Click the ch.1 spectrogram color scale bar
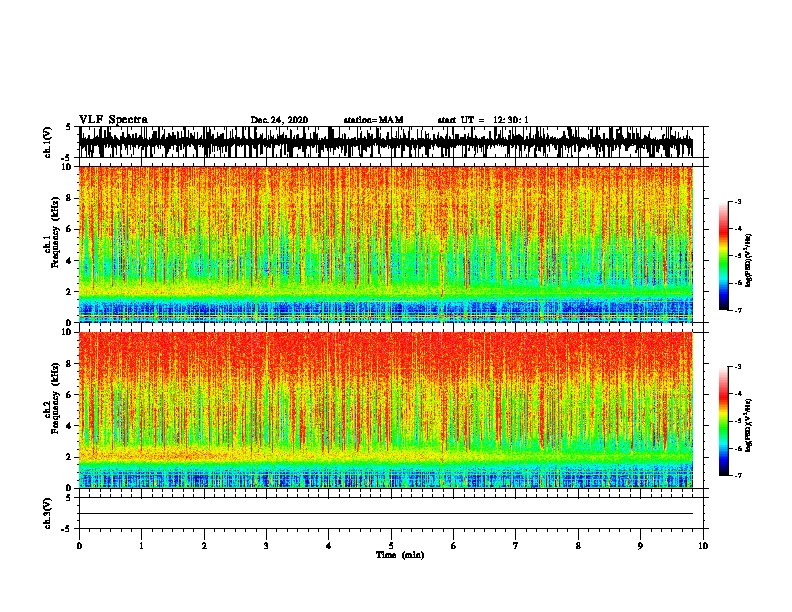The width and height of the screenshot is (792, 612). [723, 256]
